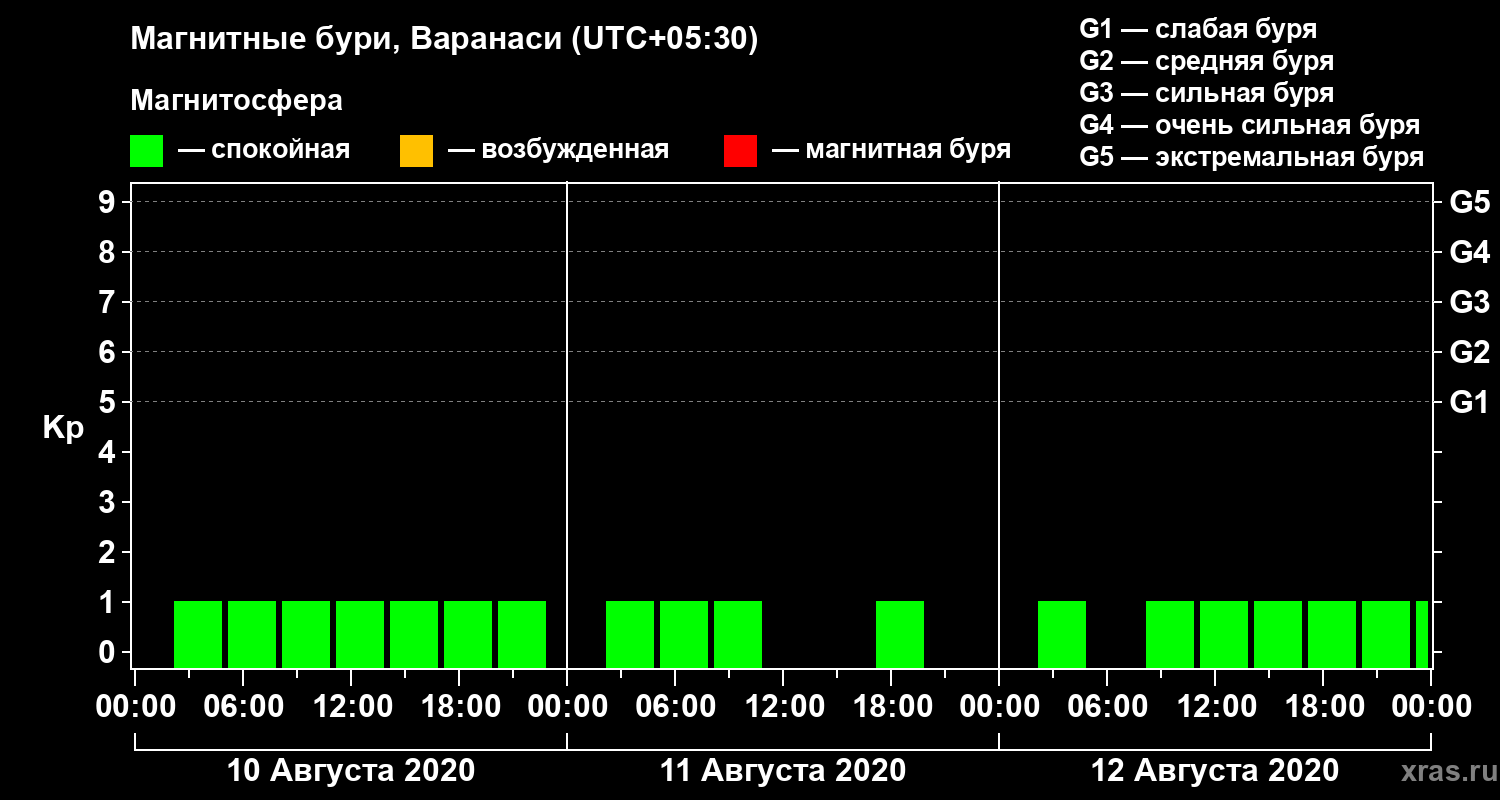Screen dimensions: 1500x800
Task: Click the 06:00 tick label for 10 August
Action: 243,707
